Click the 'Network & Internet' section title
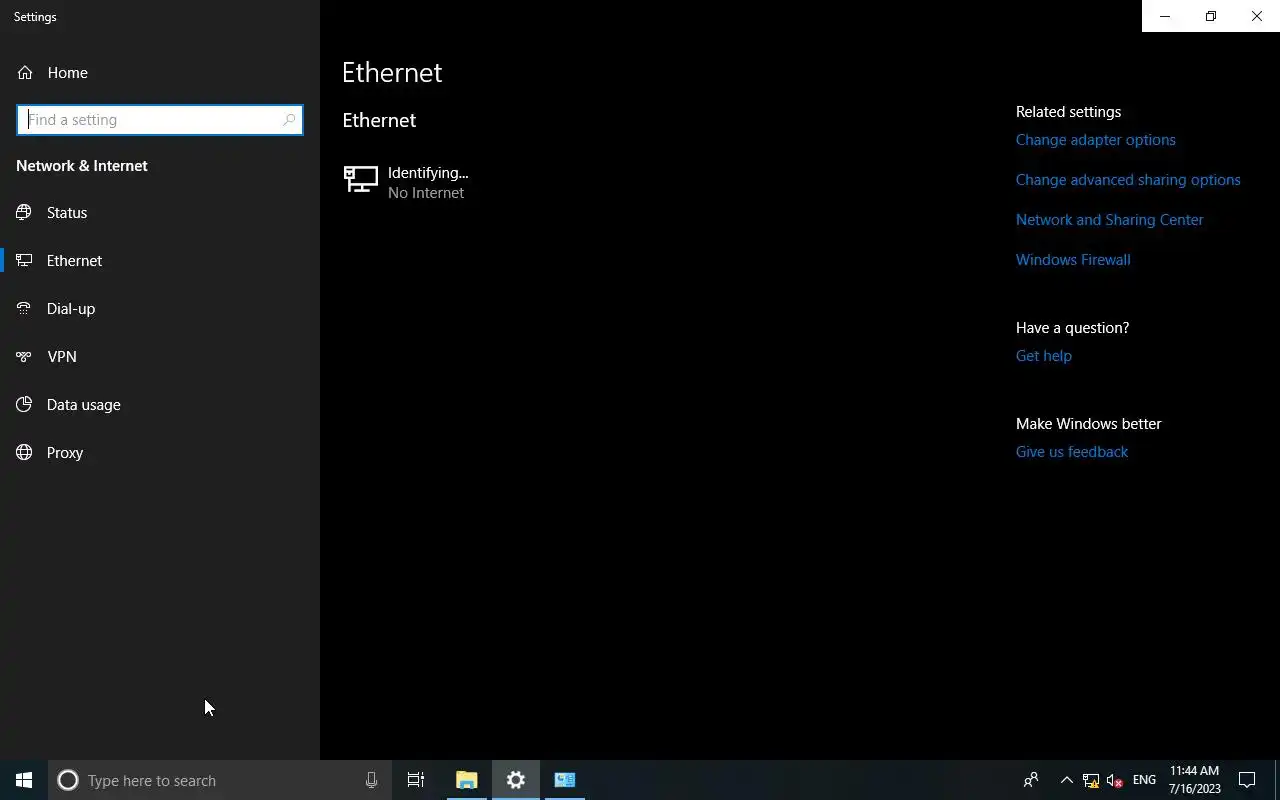This screenshot has width=1280, height=800. tap(82, 166)
